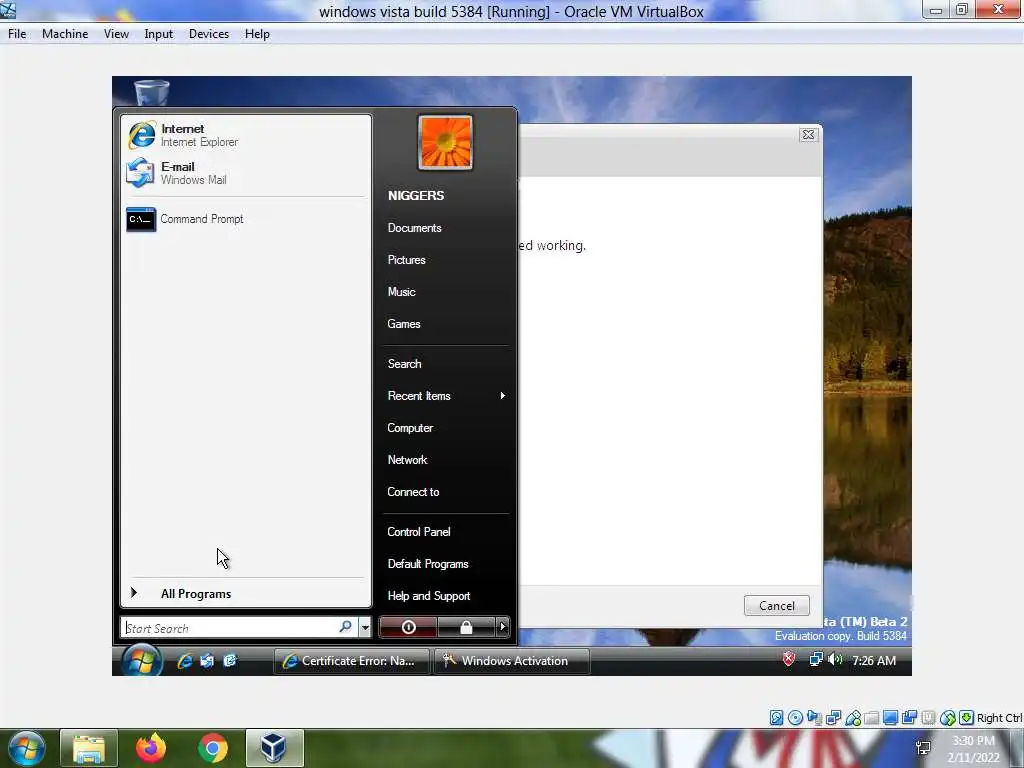Click the VirtualBox USB devices status icon
Viewport: 1024px width, 768px height.
coord(853,718)
